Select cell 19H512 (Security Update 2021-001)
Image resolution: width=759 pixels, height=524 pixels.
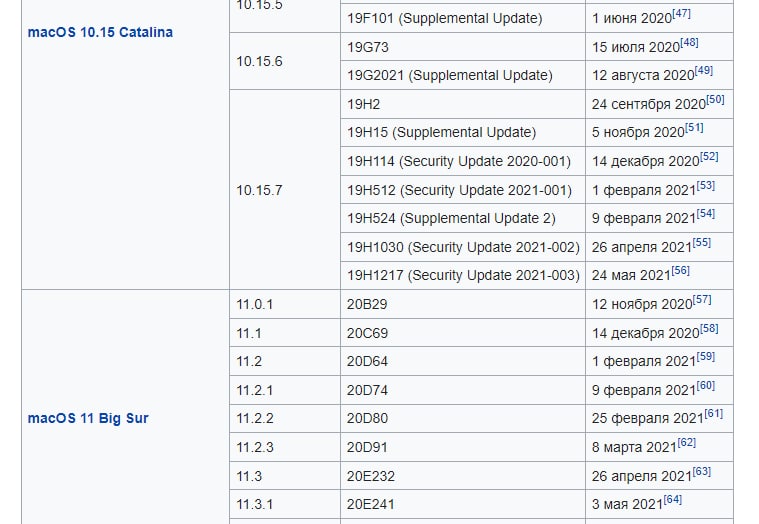463,190
